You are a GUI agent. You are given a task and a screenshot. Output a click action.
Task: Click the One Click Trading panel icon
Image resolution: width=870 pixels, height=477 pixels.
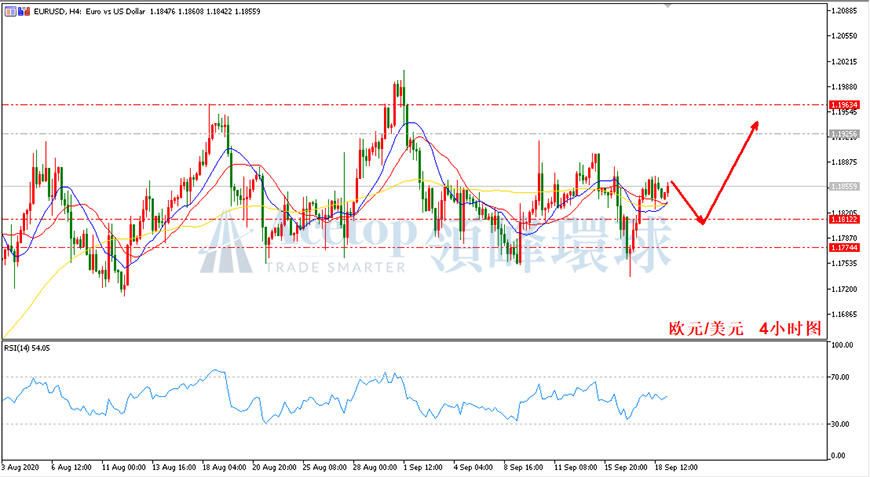tap(11, 11)
